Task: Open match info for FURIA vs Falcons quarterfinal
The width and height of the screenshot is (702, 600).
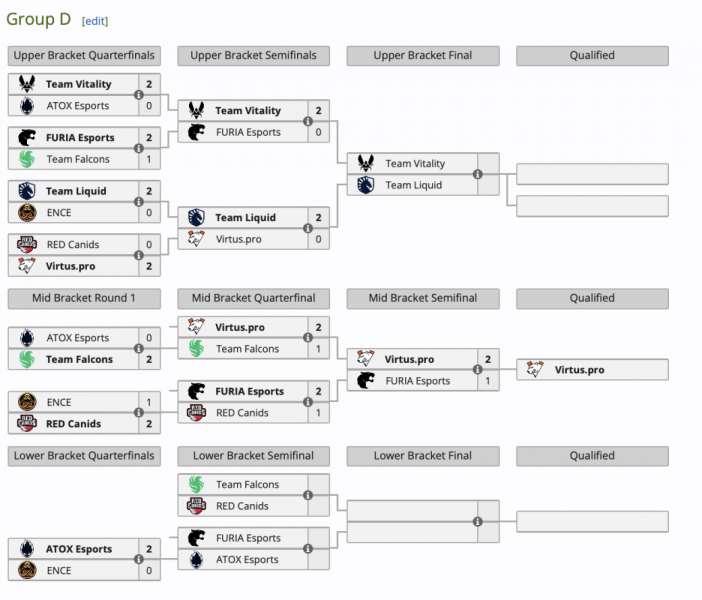Action: click(139, 148)
